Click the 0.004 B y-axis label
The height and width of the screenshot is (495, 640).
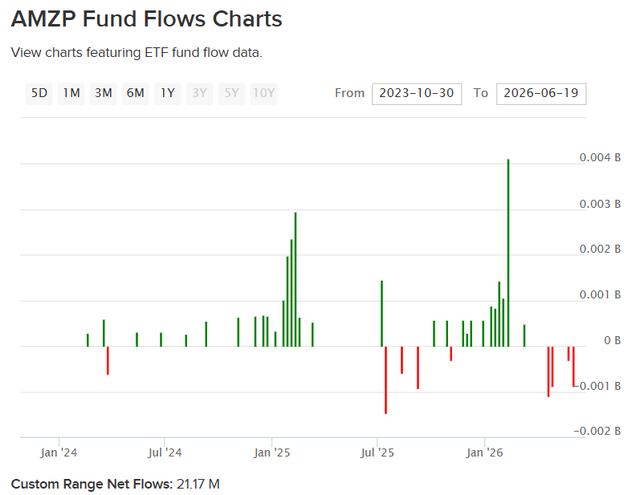tap(600, 158)
